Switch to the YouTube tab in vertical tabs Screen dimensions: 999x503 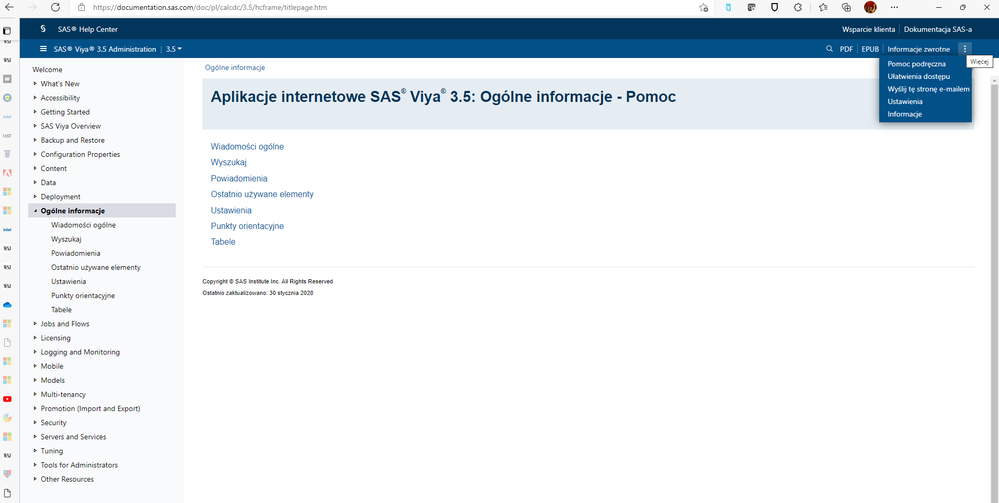pyautogui.click(x=7, y=399)
